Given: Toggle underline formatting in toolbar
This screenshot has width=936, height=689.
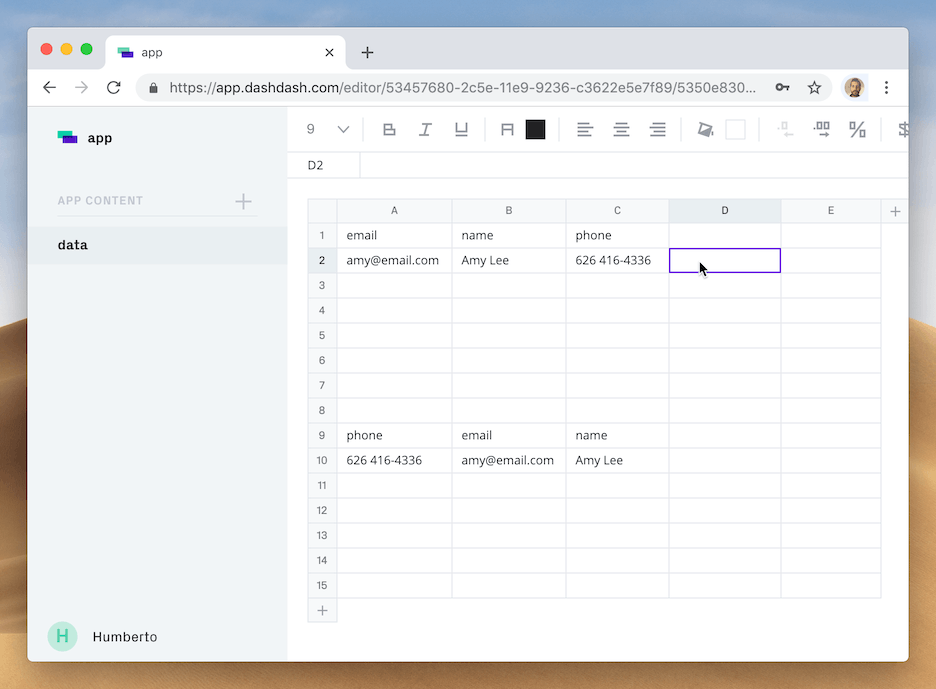Looking at the screenshot, I should 461,130.
